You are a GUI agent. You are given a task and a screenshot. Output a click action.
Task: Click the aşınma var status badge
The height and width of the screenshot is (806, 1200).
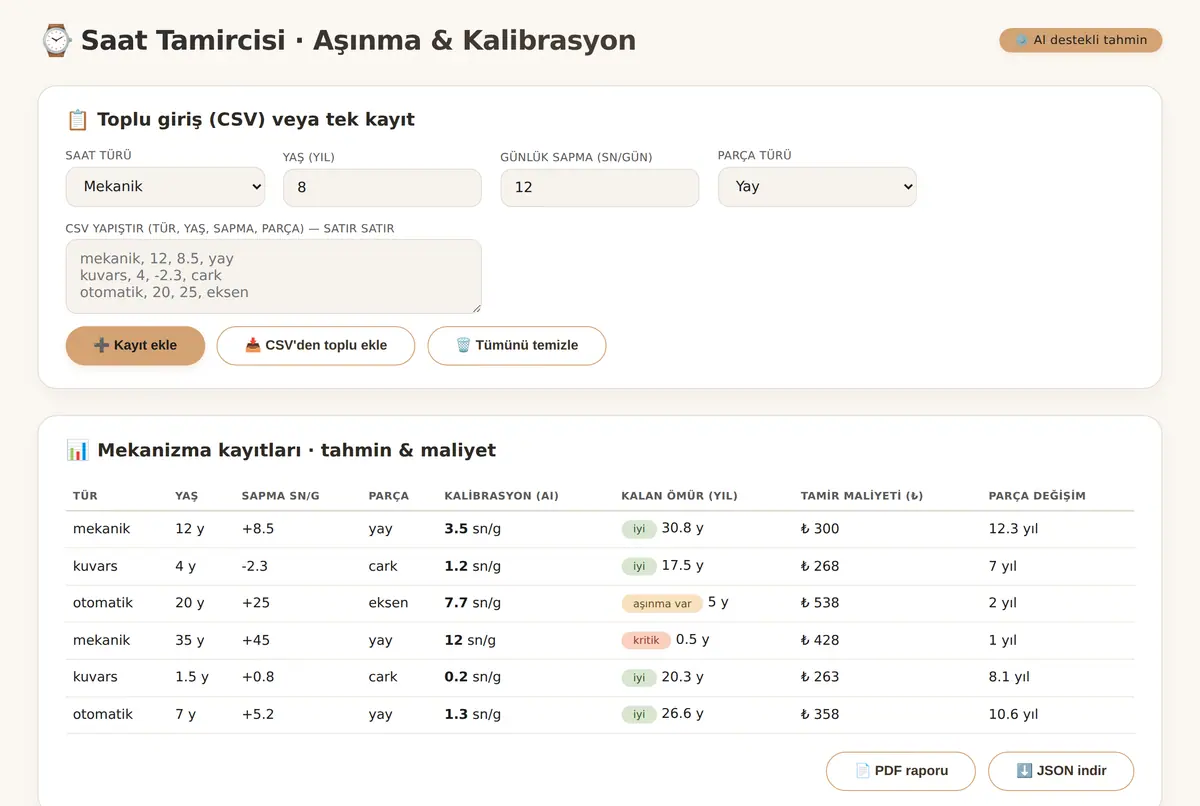(x=662, y=604)
